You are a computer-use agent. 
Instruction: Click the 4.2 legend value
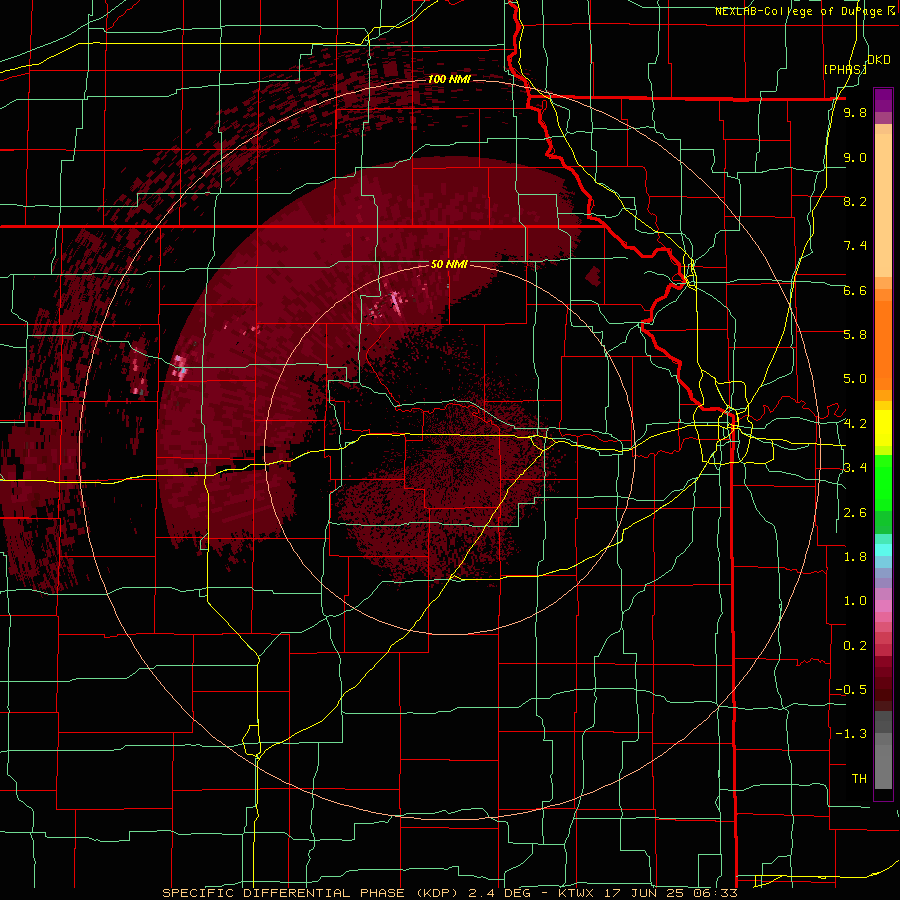tap(855, 424)
